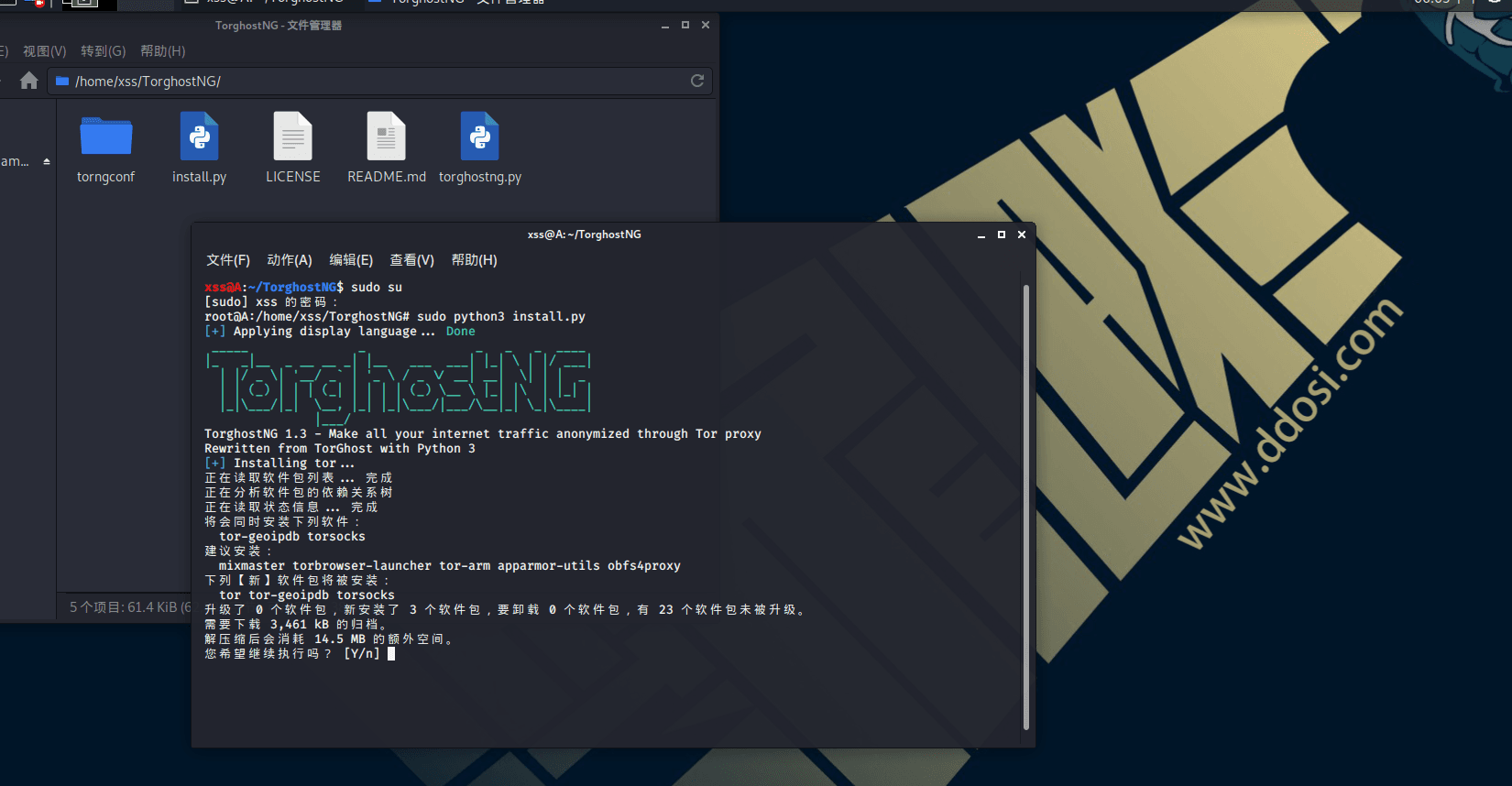Select the LICENSE text file
This screenshot has width=1512, height=786.
(293, 149)
